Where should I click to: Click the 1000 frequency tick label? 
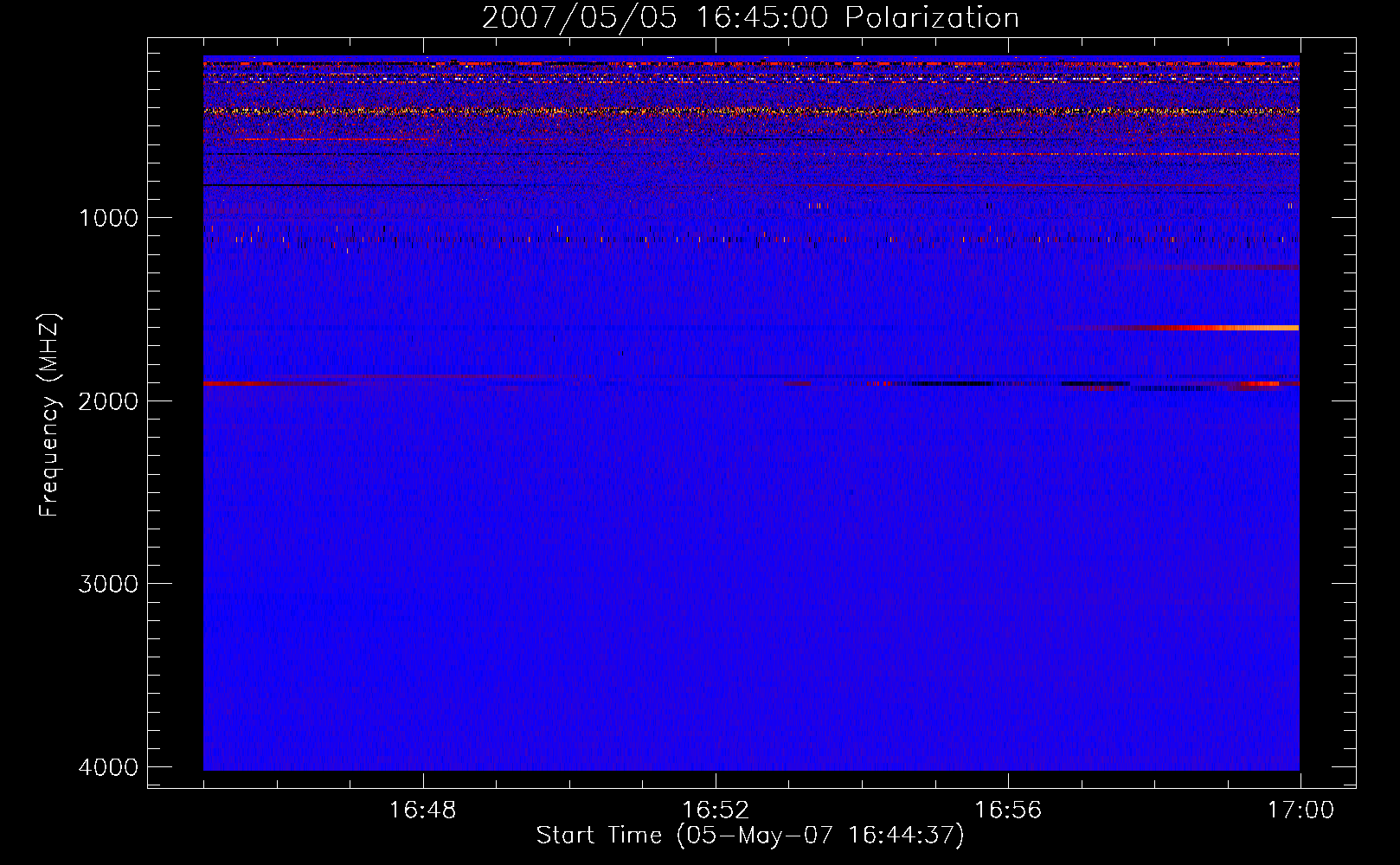108,217
